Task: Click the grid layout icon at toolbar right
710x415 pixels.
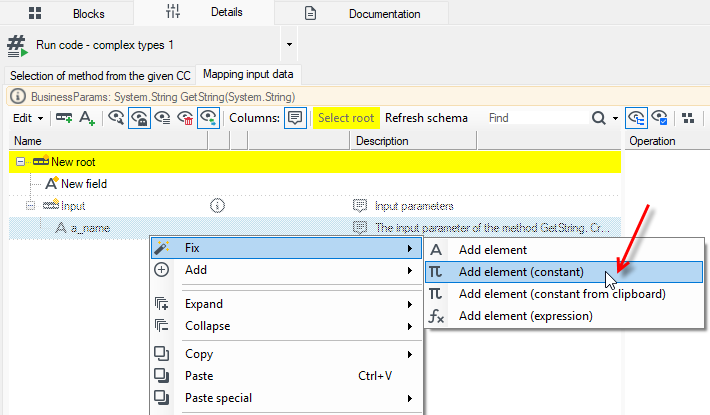Action: [688, 118]
